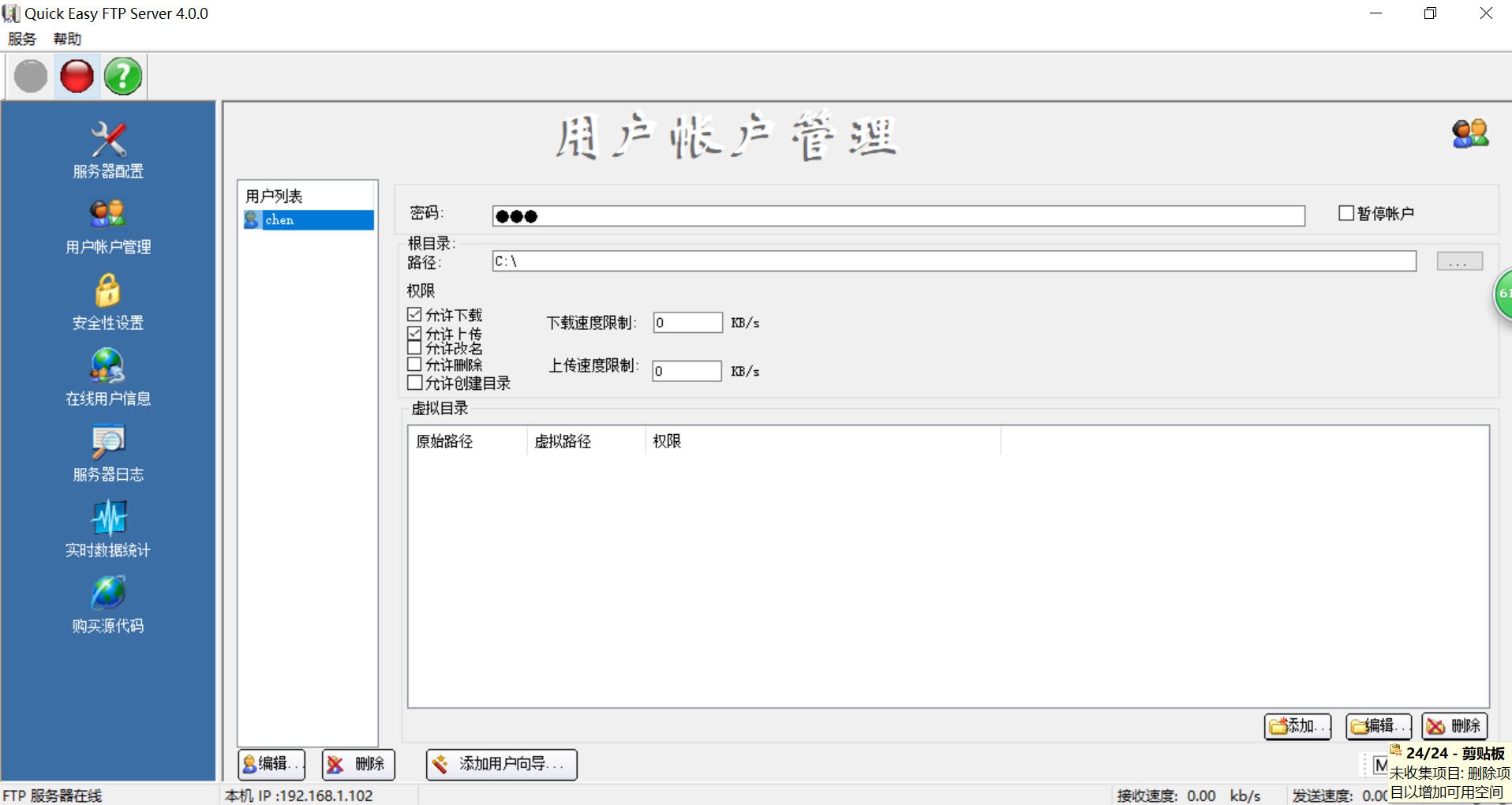Click the red stop server toolbar button

click(77, 77)
